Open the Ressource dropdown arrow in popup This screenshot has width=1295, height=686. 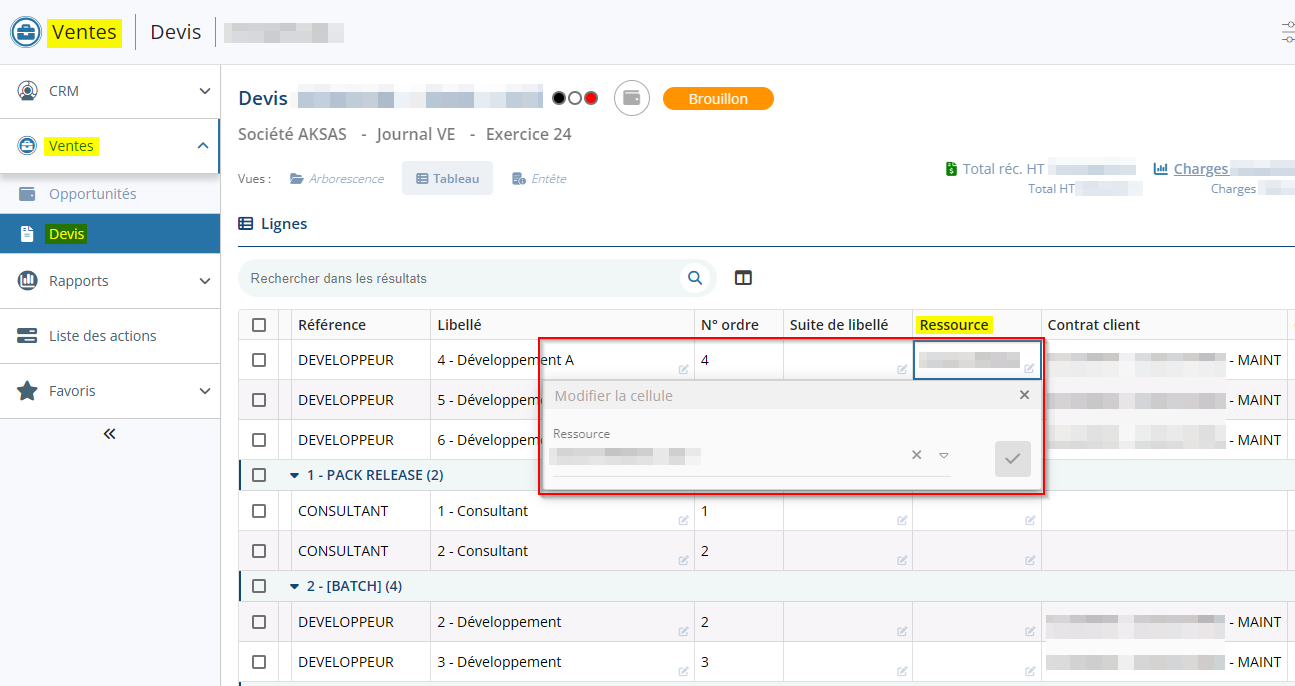click(x=943, y=455)
